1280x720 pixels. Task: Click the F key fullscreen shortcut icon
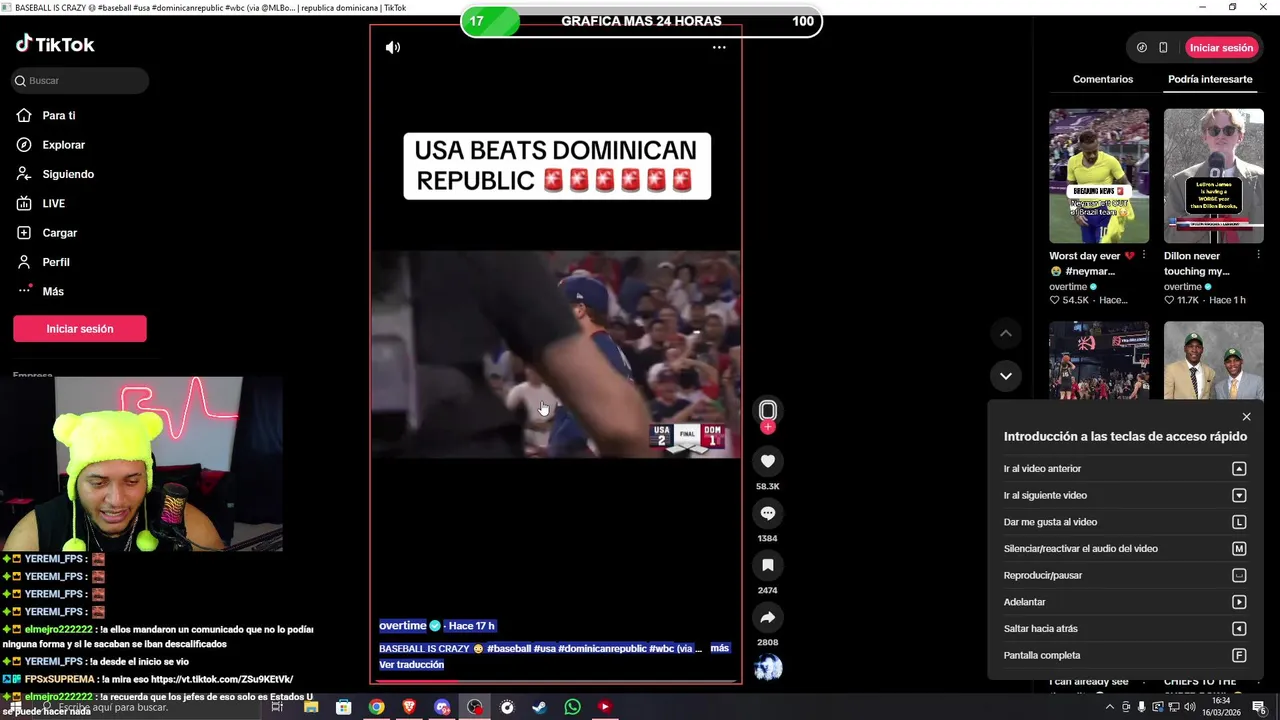pos(1239,655)
